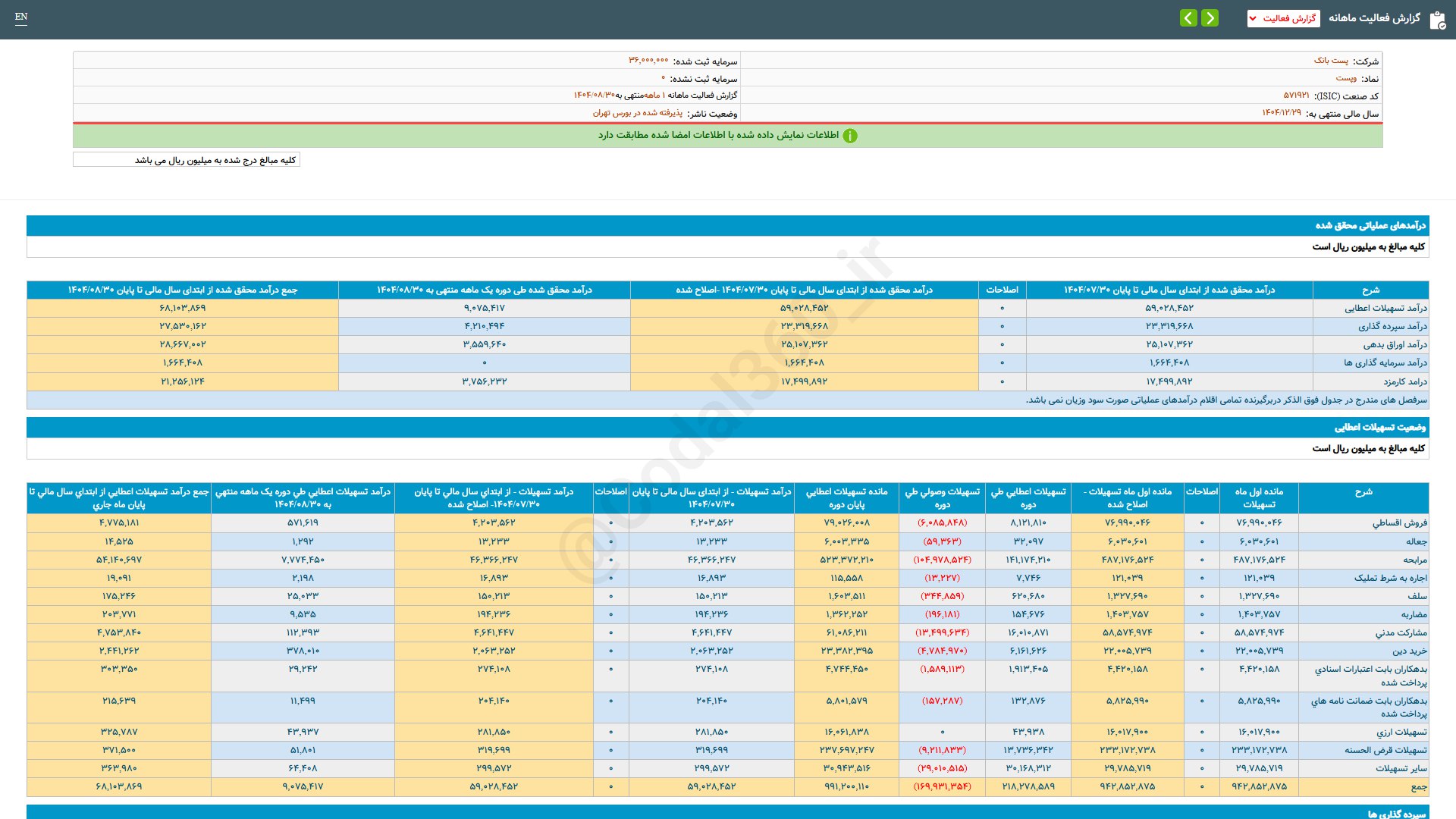Click the مانده اول ماه تسهیلات column header
The height and width of the screenshot is (819, 1456).
[1258, 497]
